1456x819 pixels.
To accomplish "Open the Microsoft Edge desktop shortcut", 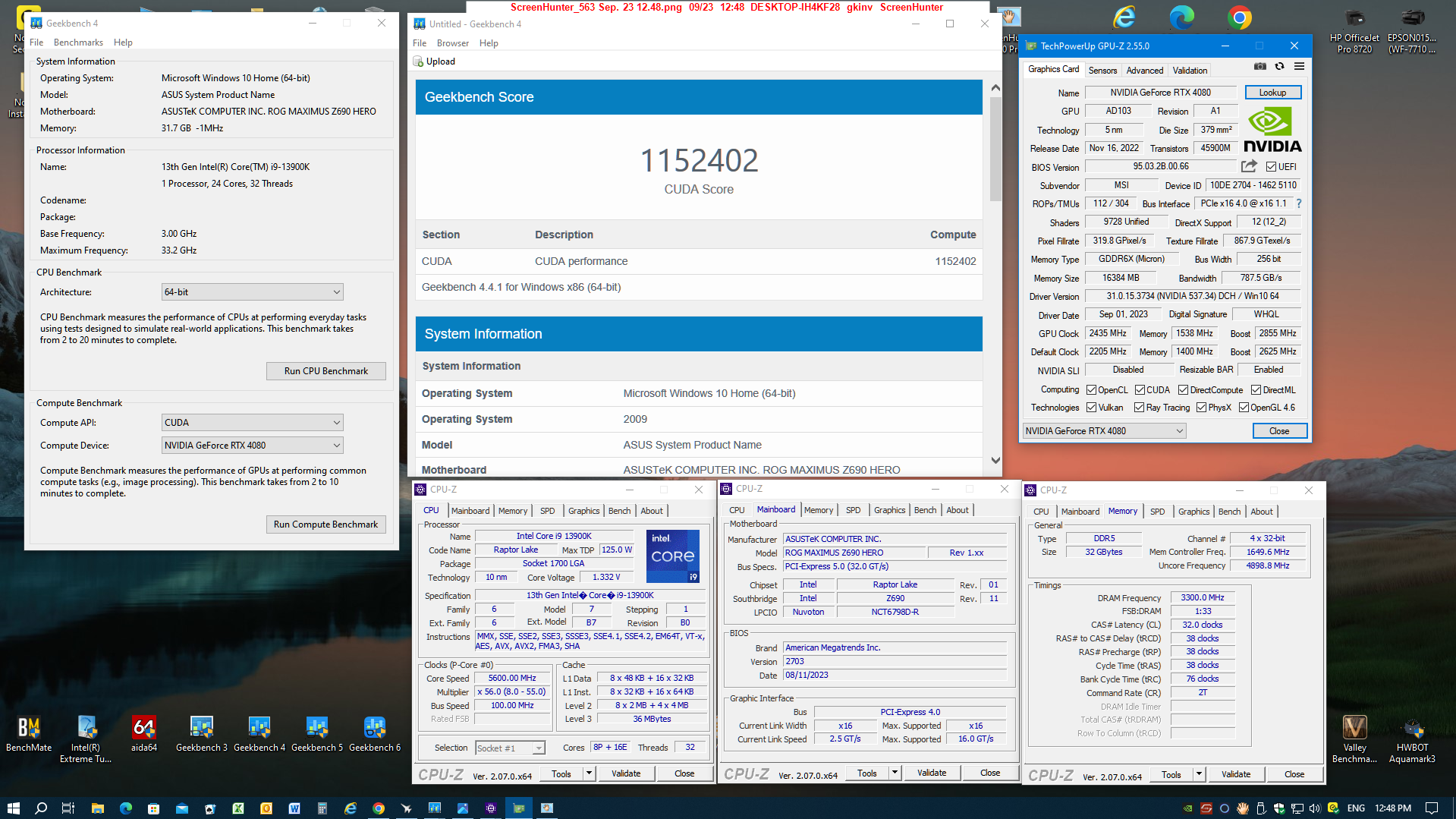I will (x=1182, y=18).
